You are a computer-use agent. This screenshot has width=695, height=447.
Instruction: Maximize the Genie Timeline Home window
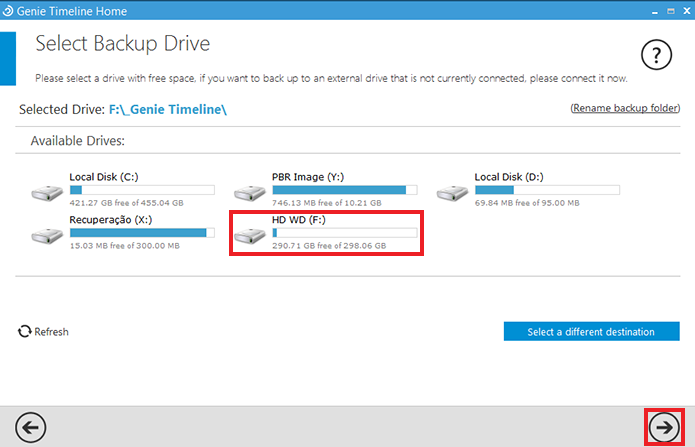click(671, 11)
